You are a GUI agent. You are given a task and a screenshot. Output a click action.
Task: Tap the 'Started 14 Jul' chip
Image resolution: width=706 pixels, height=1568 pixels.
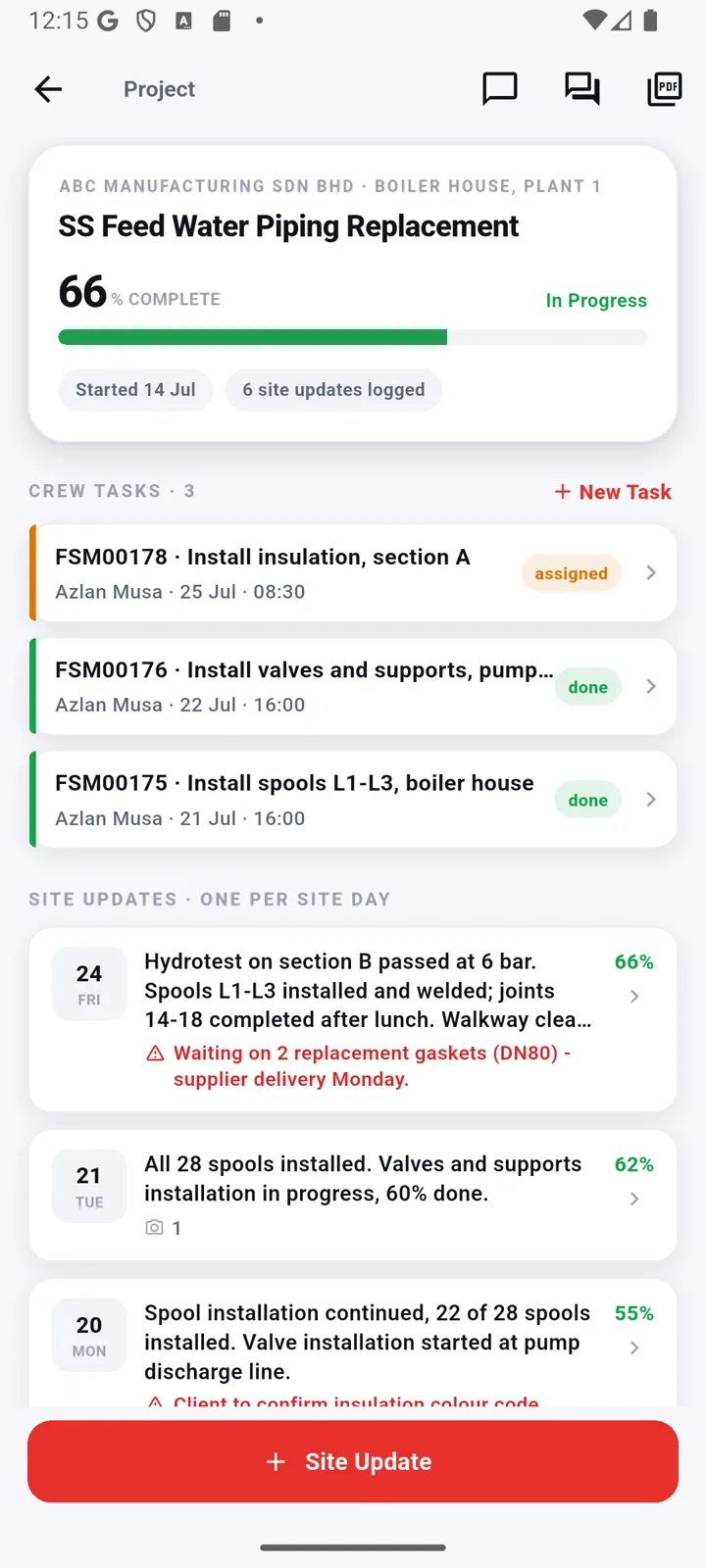(x=135, y=389)
